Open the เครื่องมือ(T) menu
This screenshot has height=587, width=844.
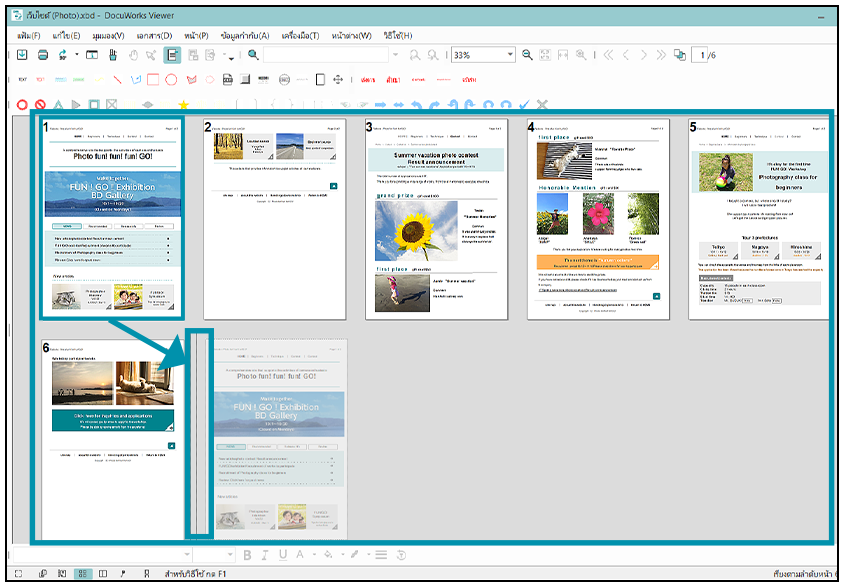299,36
